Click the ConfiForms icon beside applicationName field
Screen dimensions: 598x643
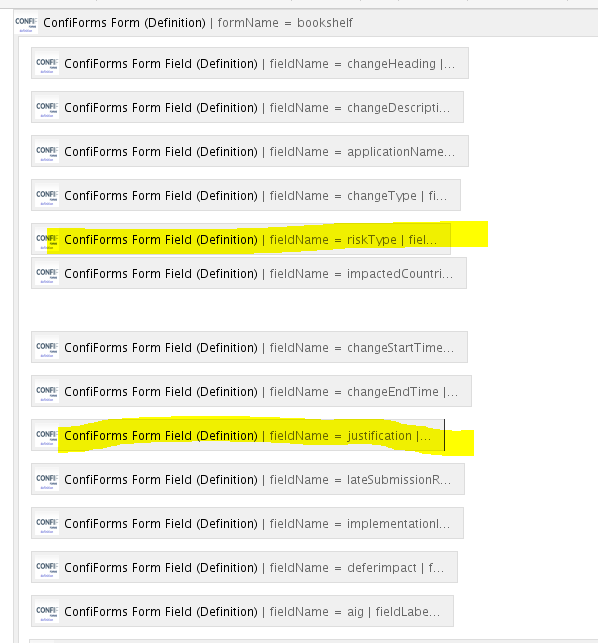point(47,151)
